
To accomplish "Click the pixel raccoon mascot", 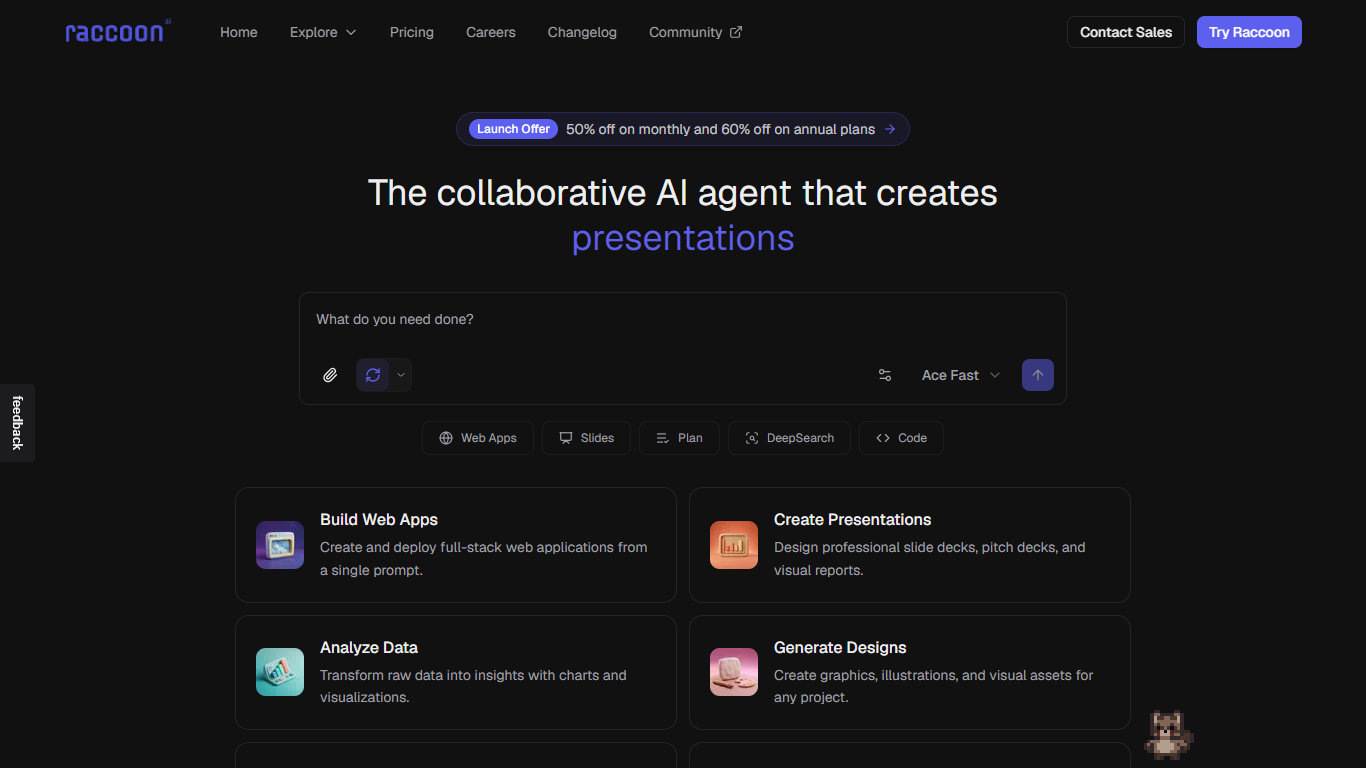I will 1168,735.
